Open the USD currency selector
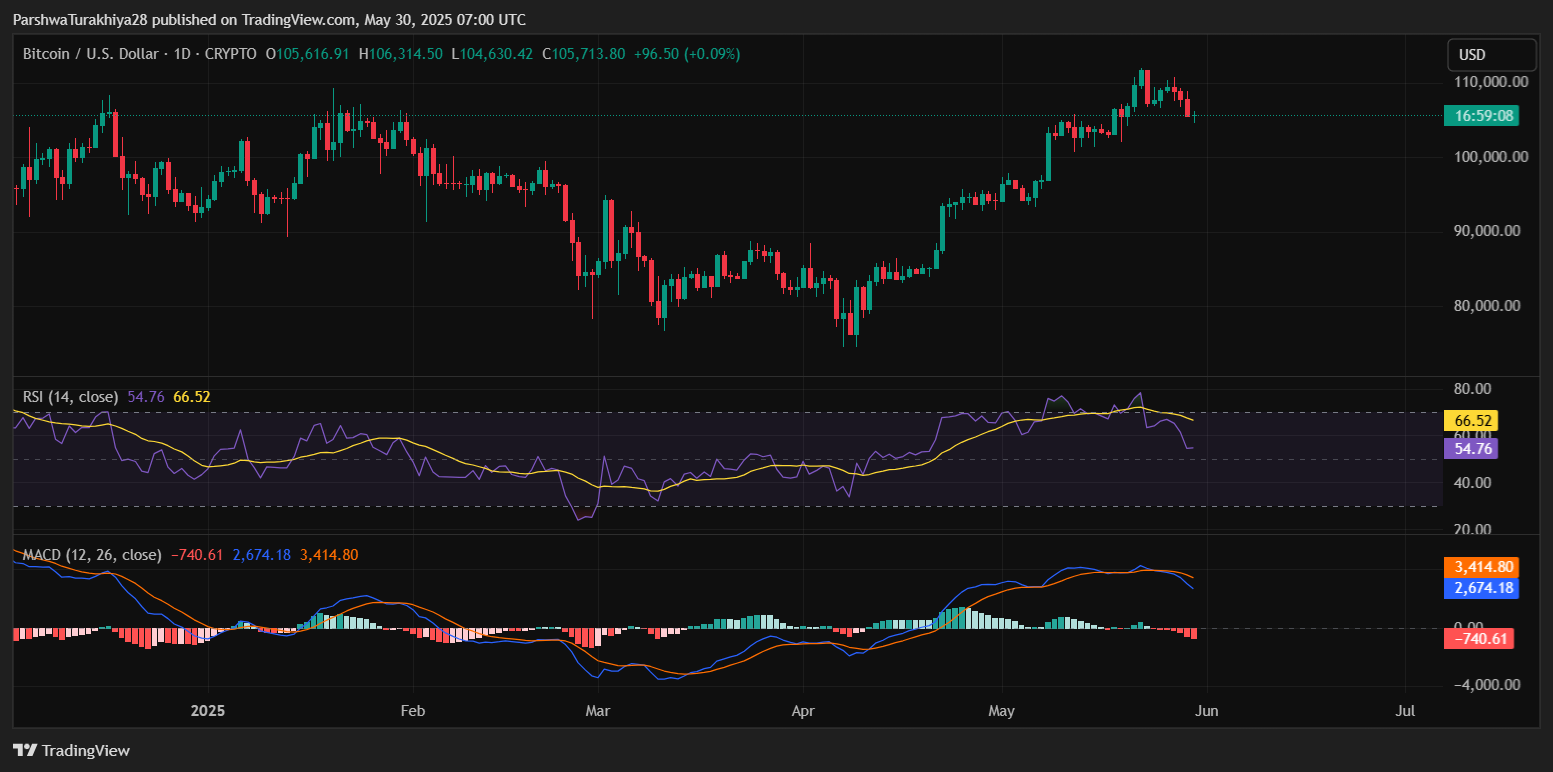This screenshot has height=772, width=1553. pyautogui.click(x=1491, y=55)
